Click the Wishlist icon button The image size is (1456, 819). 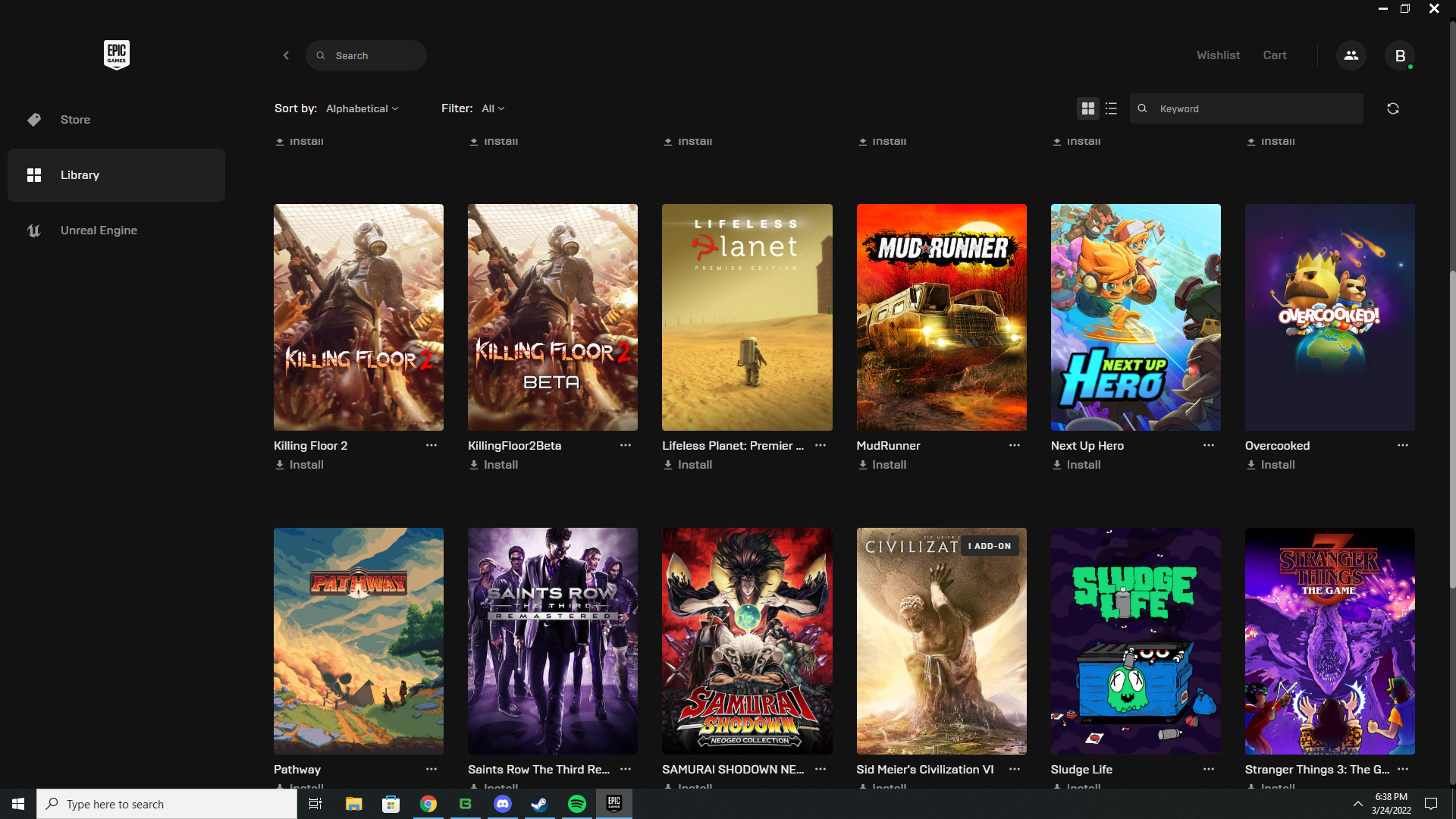click(1218, 55)
